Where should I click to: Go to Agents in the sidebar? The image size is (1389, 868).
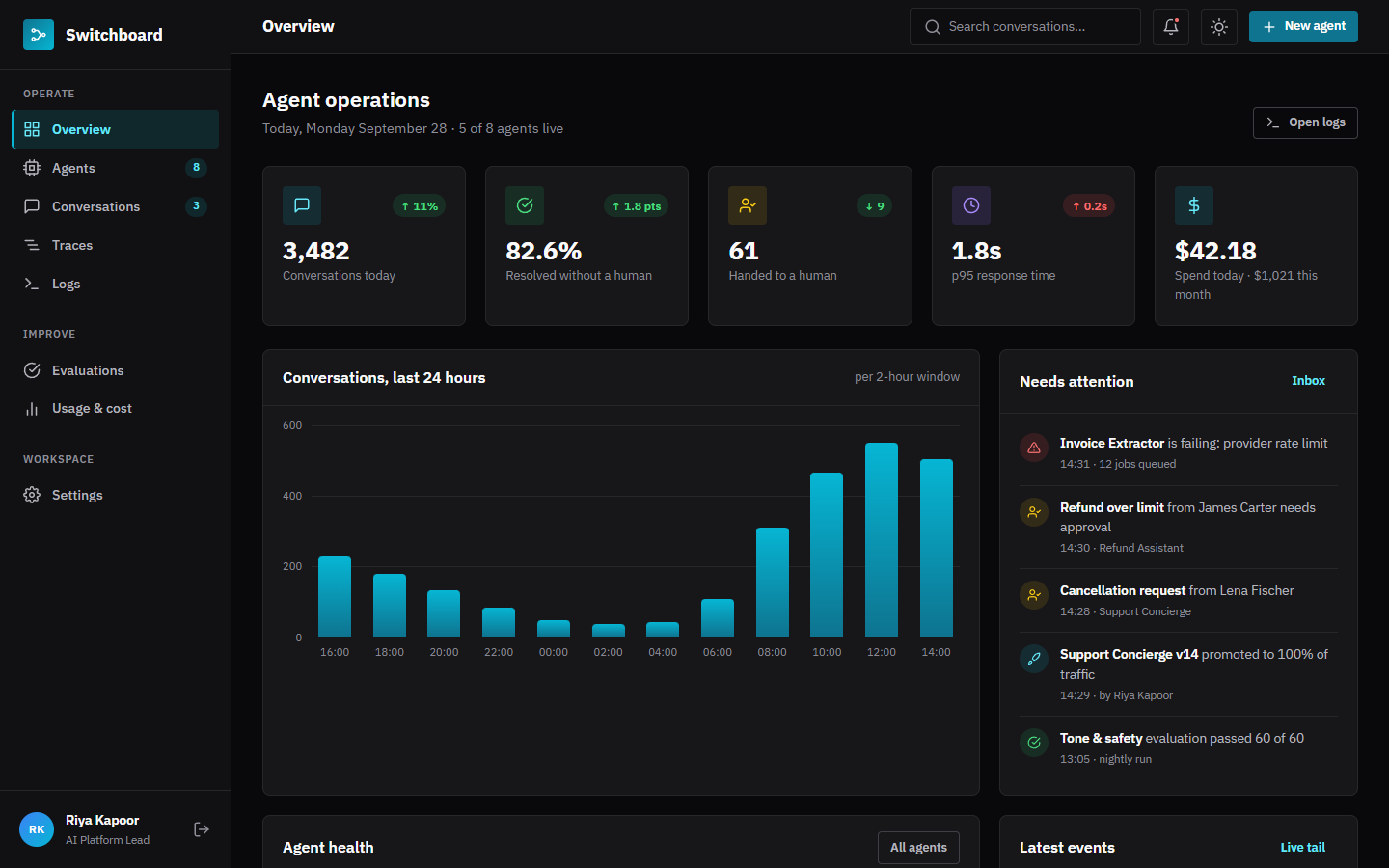point(116,168)
